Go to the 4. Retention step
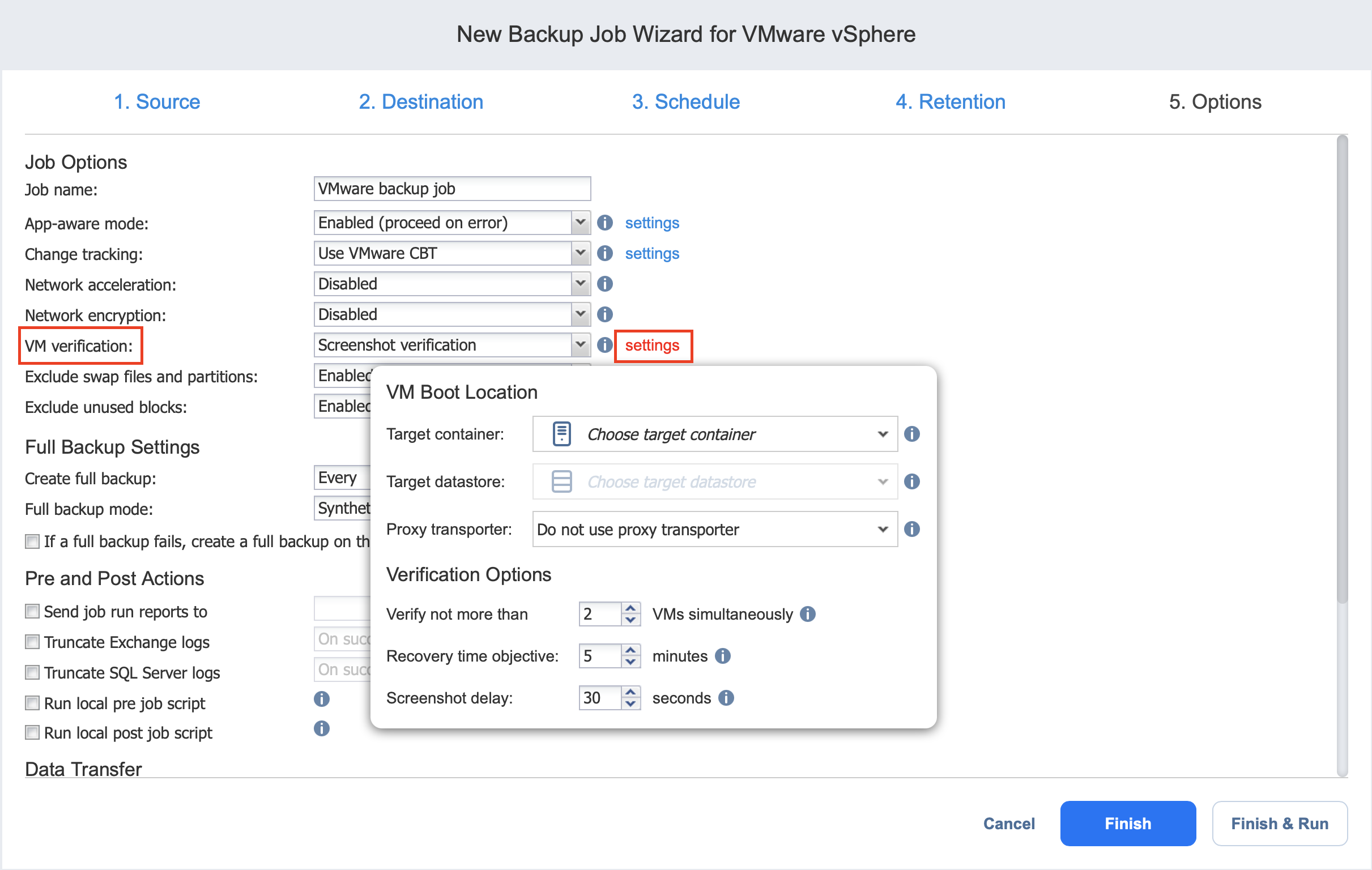The image size is (1372, 870). 951,102
